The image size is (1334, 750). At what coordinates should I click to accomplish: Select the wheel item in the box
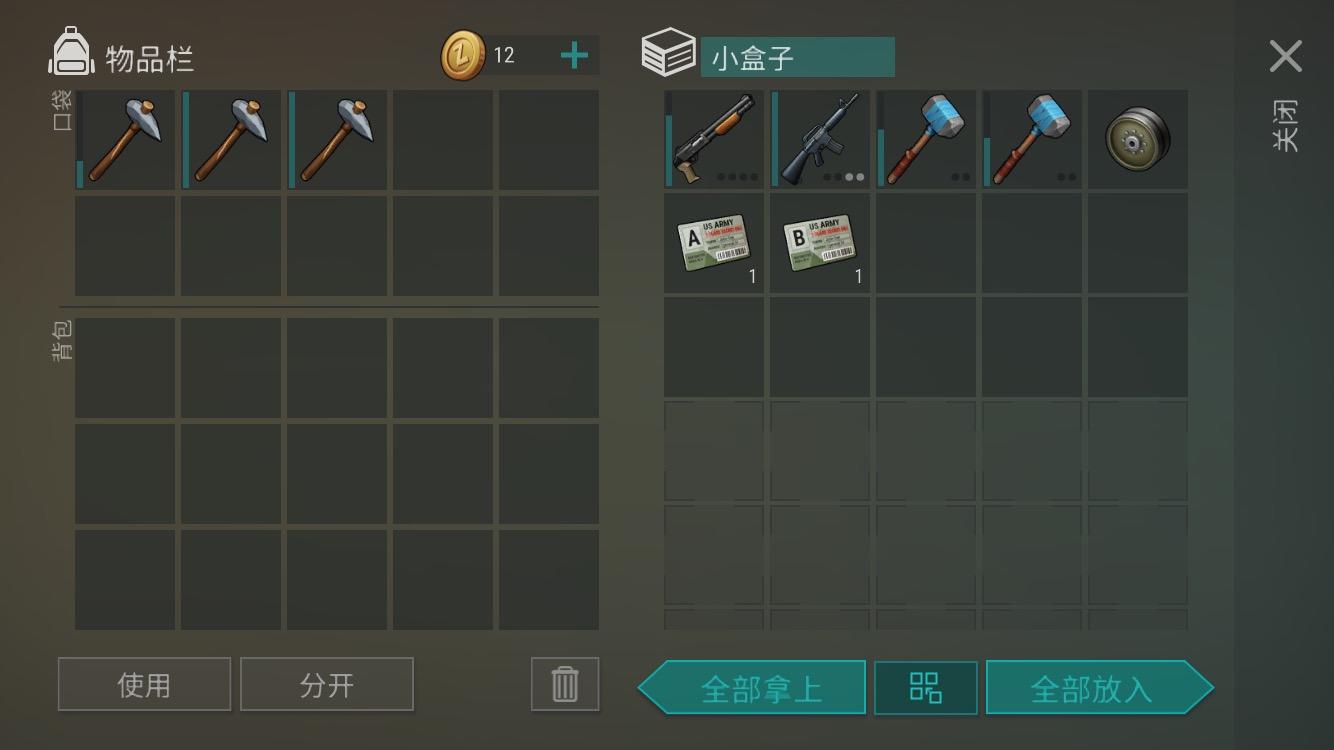(x=1138, y=139)
